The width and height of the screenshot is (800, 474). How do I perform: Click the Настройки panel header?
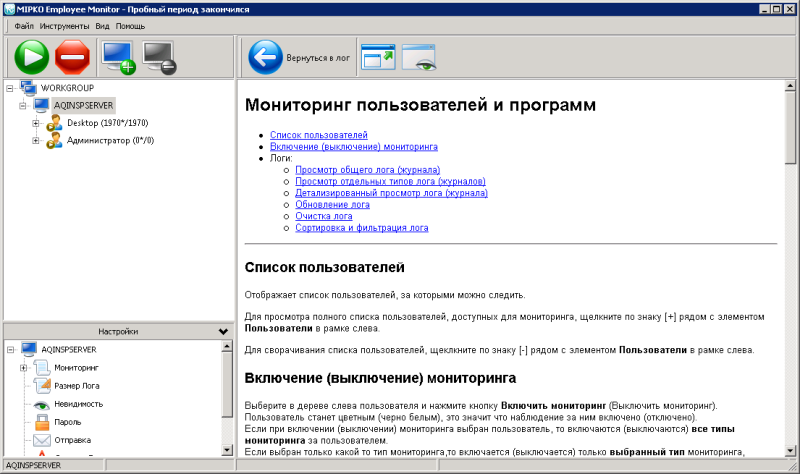pos(118,332)
